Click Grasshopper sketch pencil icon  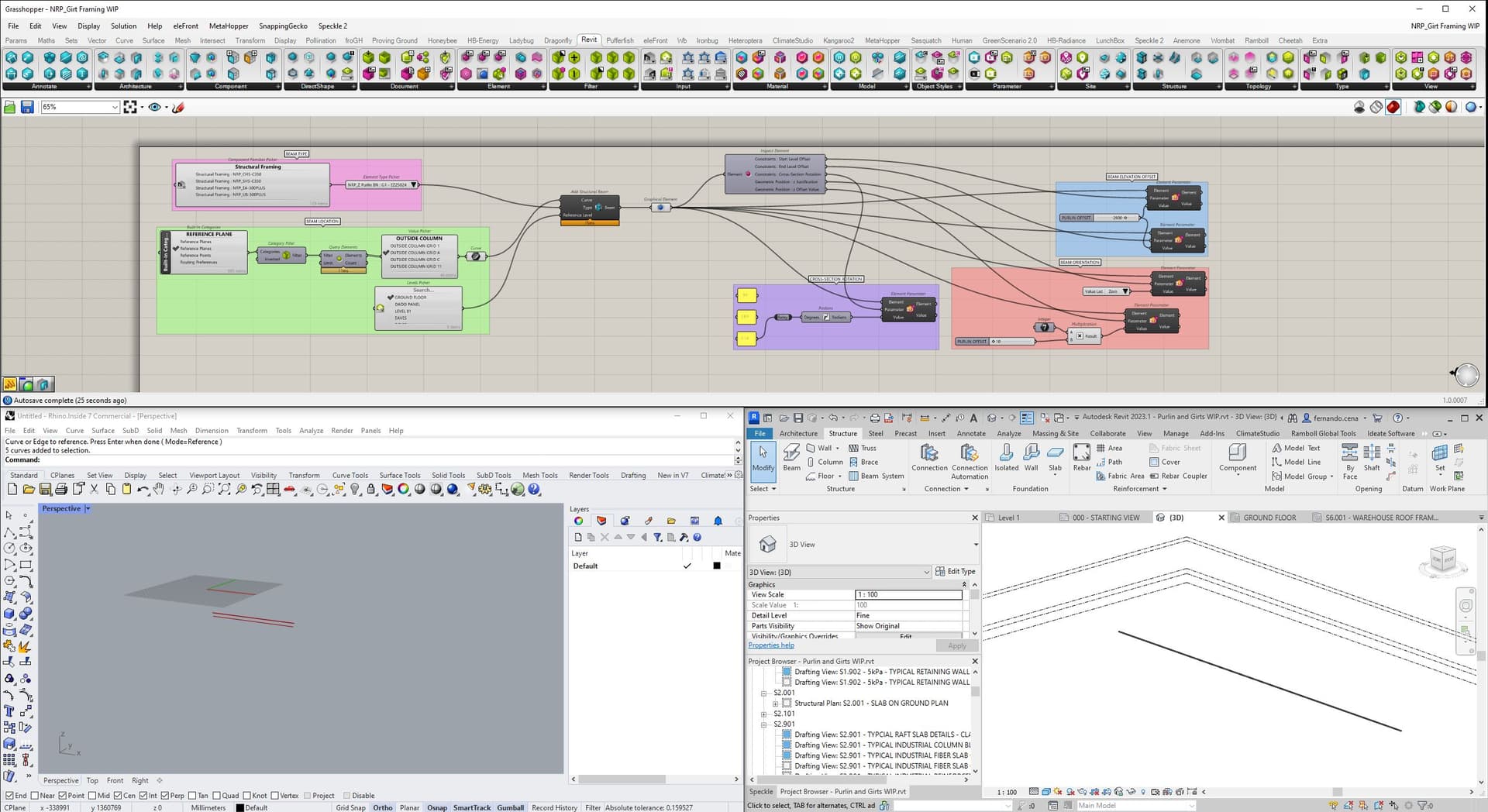point(178,107)
